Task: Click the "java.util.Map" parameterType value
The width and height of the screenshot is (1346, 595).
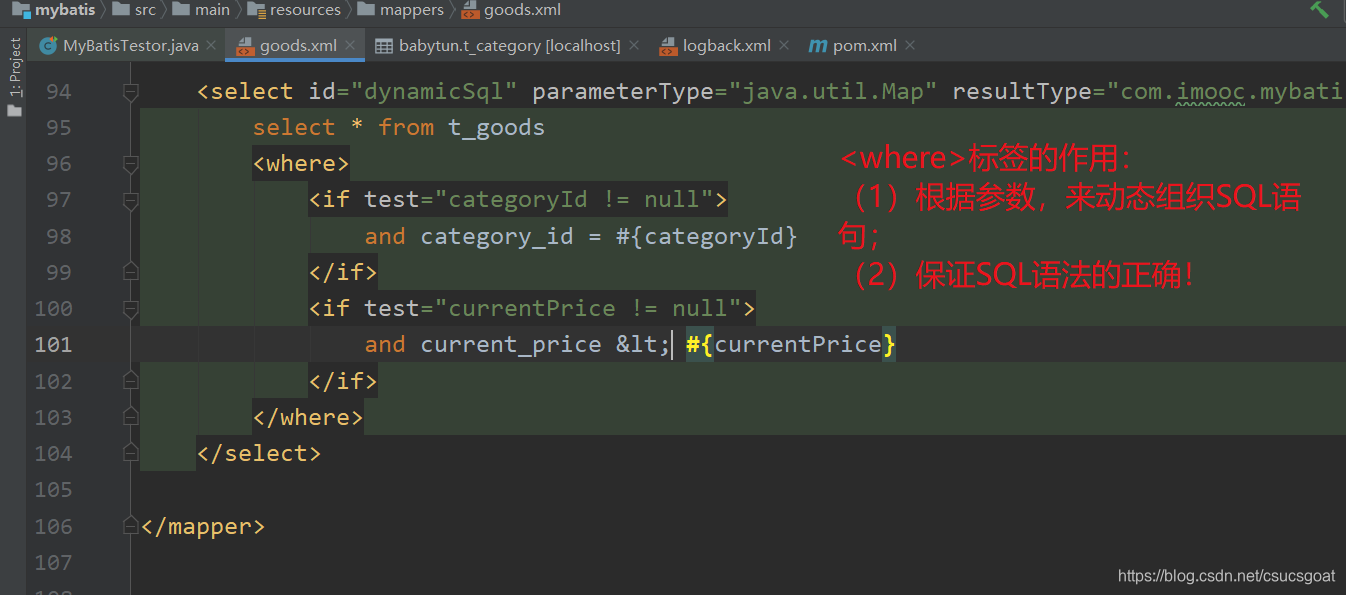Action: (833, 92)
